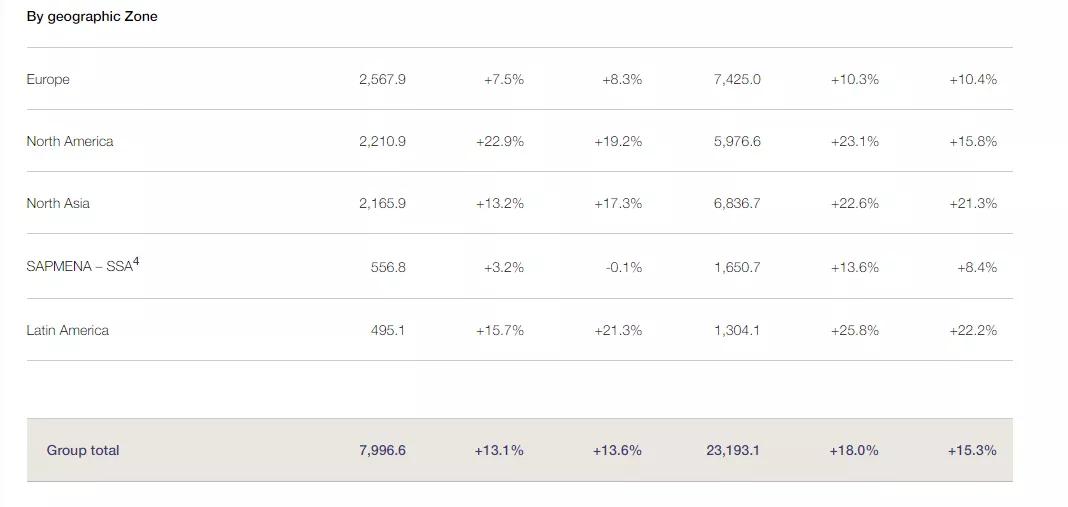Image resolution: width=1068 pixels, height=507 pixels.
Task: Click the North America row label
Action: [x=70, y=141]
